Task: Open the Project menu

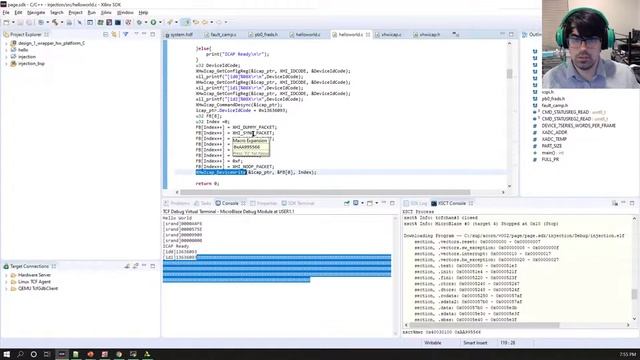Action: click(x=76, y=13)
